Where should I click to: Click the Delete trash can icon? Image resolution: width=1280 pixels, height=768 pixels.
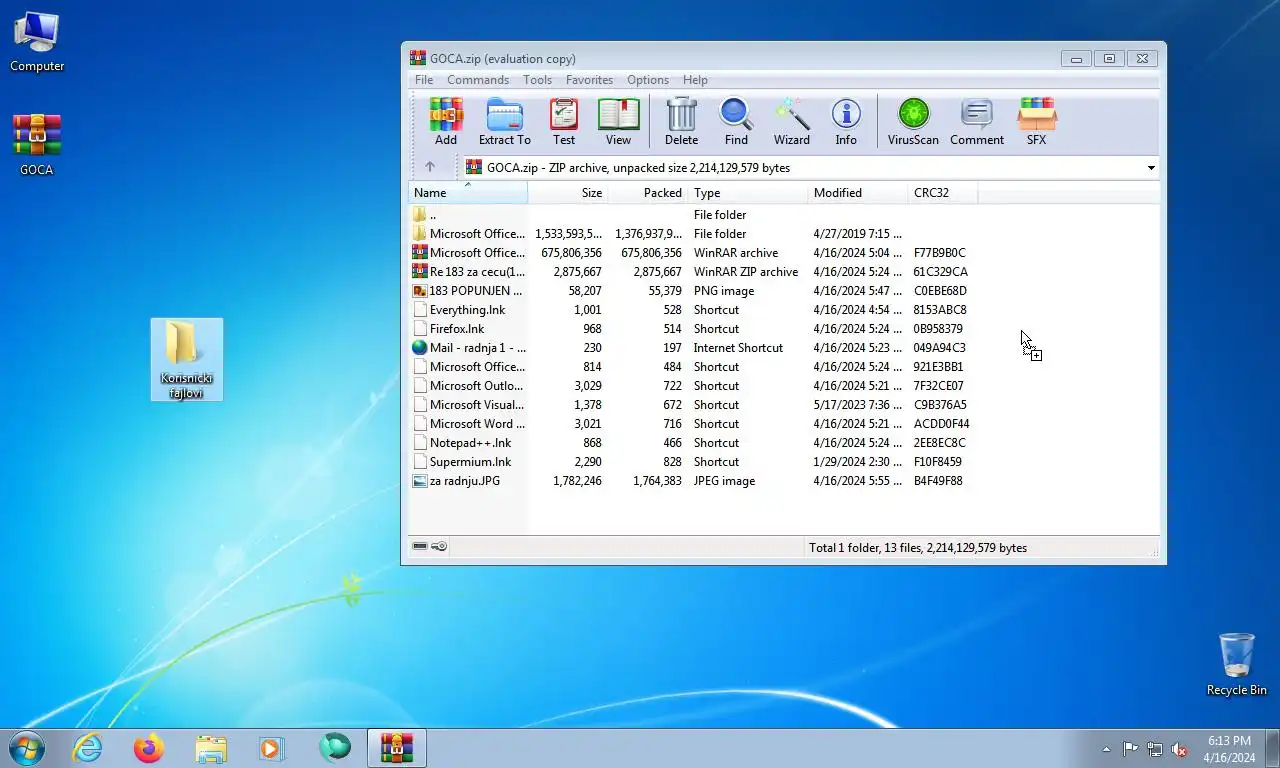click(x=681, y=122)
